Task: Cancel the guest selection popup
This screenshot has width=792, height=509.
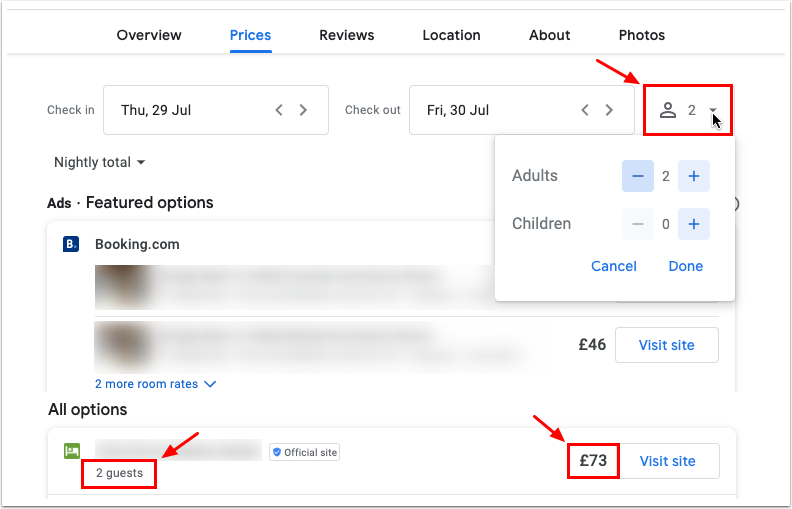Action: pyautogui.click(x=614, y=266)
